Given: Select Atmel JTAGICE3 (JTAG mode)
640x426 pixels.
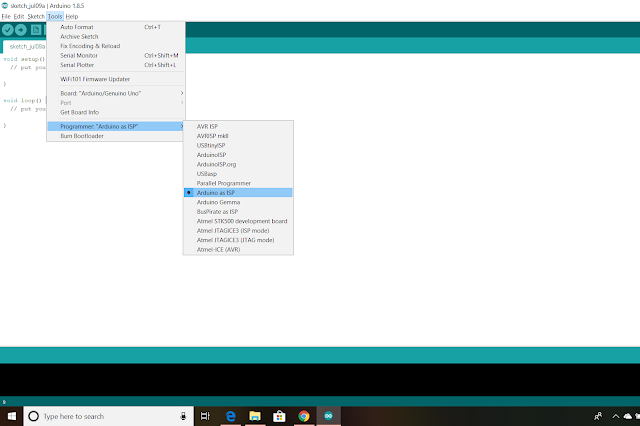Looking at the screenshot, I should coord(238,240).
